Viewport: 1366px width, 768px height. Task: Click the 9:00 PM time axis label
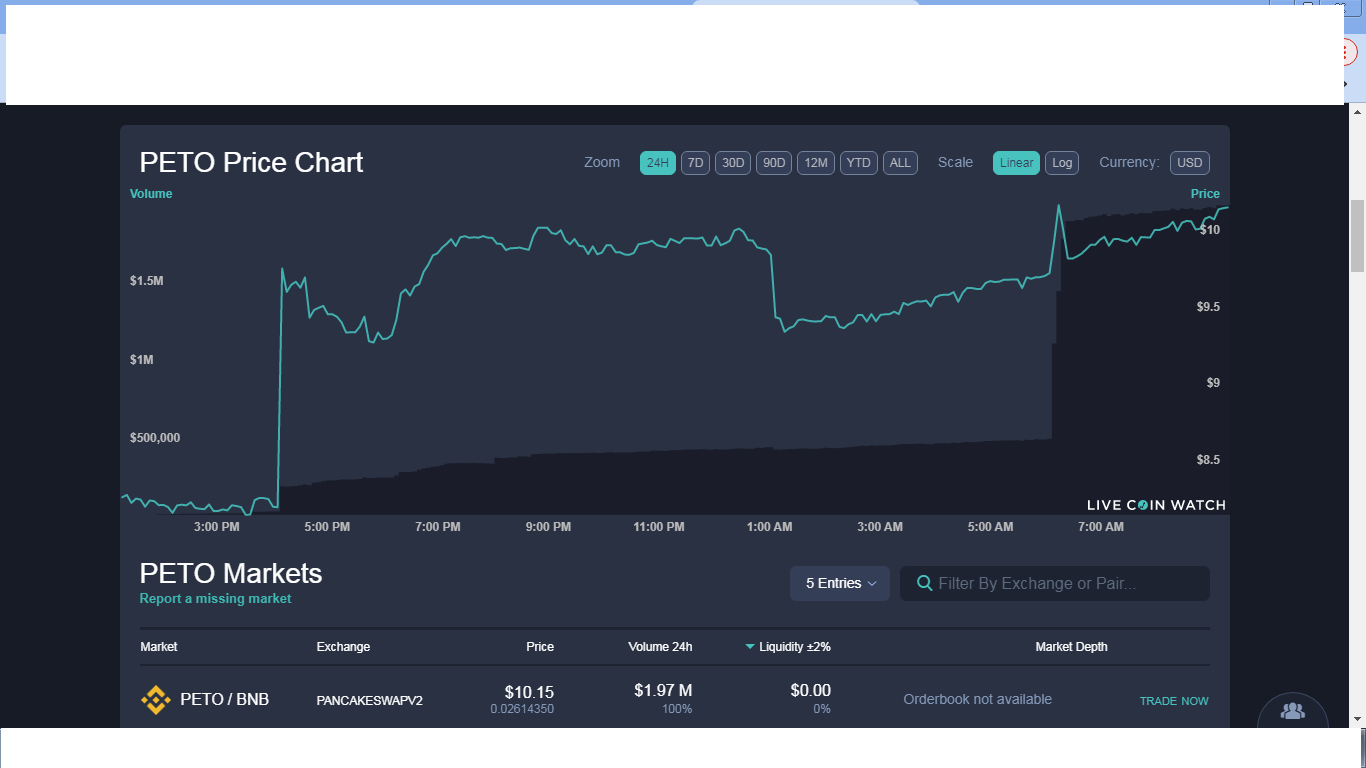click(548, 527)
